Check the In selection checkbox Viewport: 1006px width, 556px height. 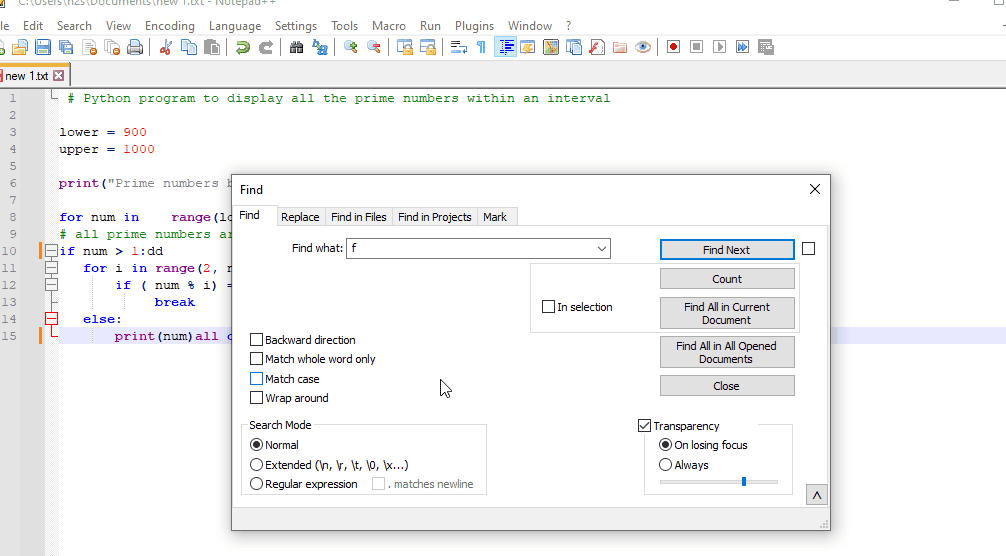548,307
